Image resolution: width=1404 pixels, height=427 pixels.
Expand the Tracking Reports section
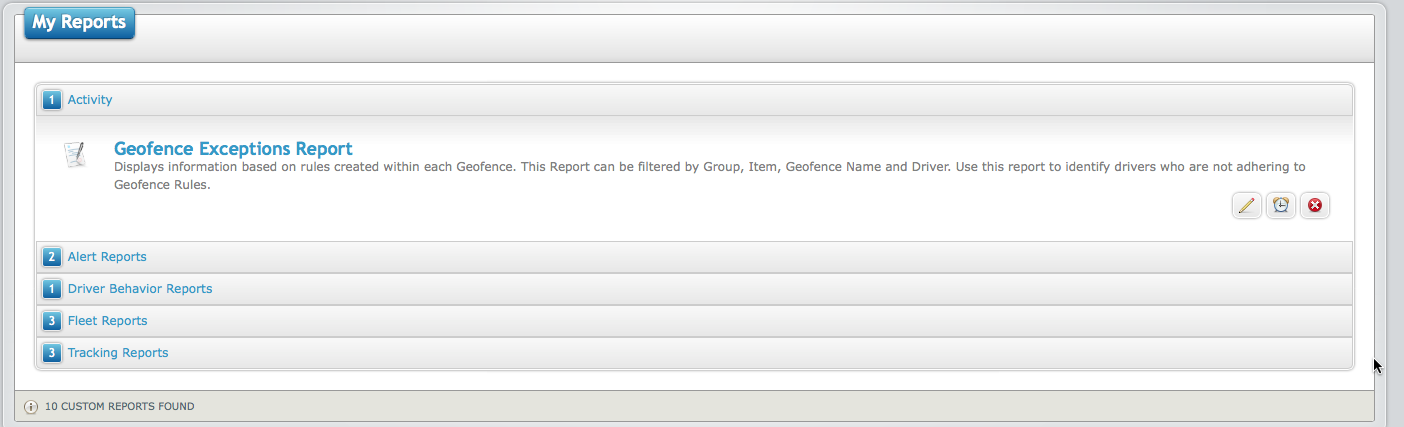pyautogui.click(x=694, y=353)
